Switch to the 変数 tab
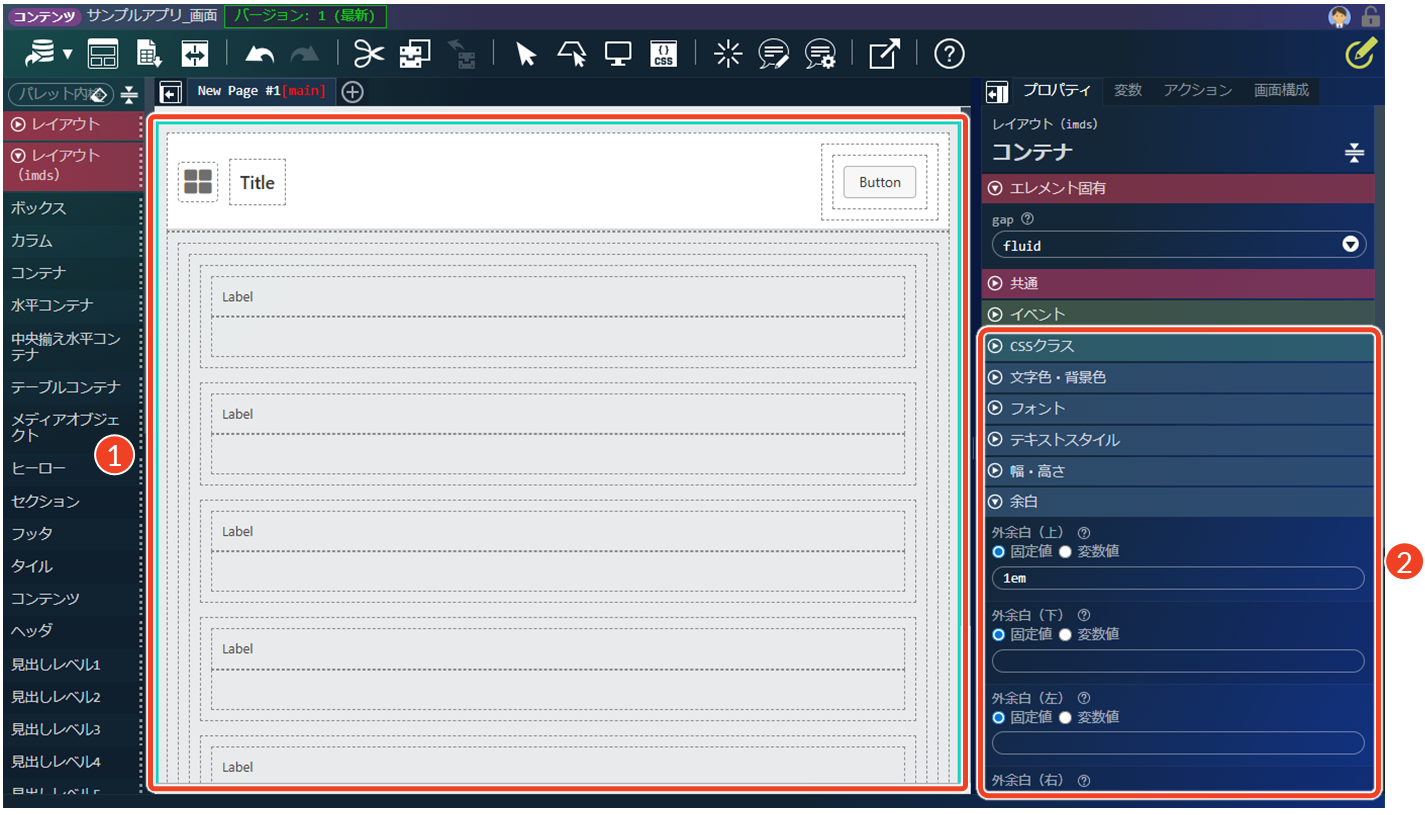Viewport: 1425px width, 815px height. 1128,90
